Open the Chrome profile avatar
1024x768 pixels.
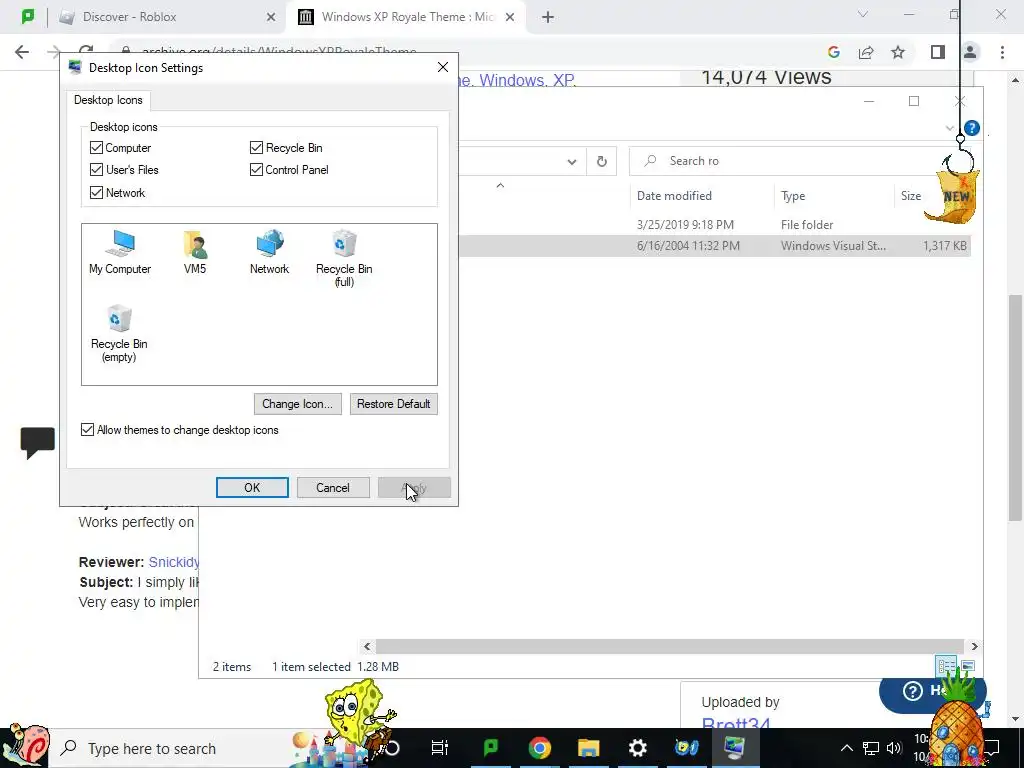pyautogui.click(x=970, y=52)
